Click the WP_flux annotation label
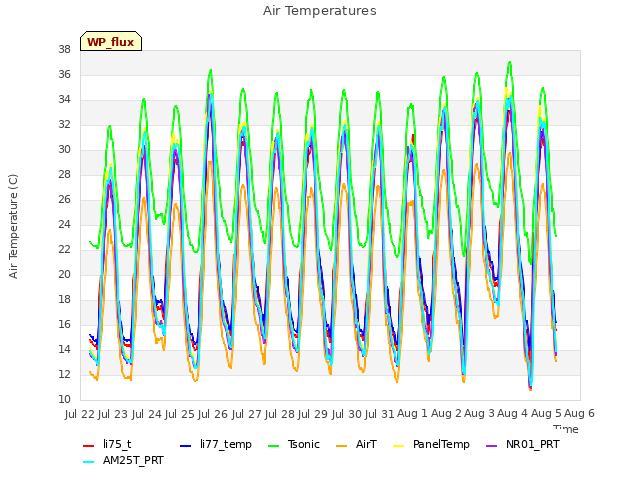Viewport: 640px width, 480px height. pyautogui.click(x=111, y=42)
